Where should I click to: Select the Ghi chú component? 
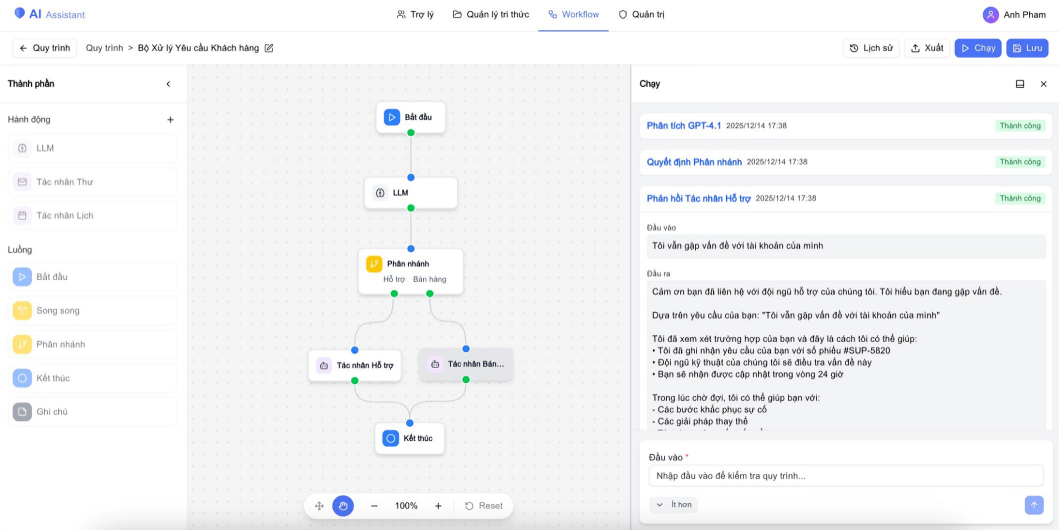coord(93,412)
